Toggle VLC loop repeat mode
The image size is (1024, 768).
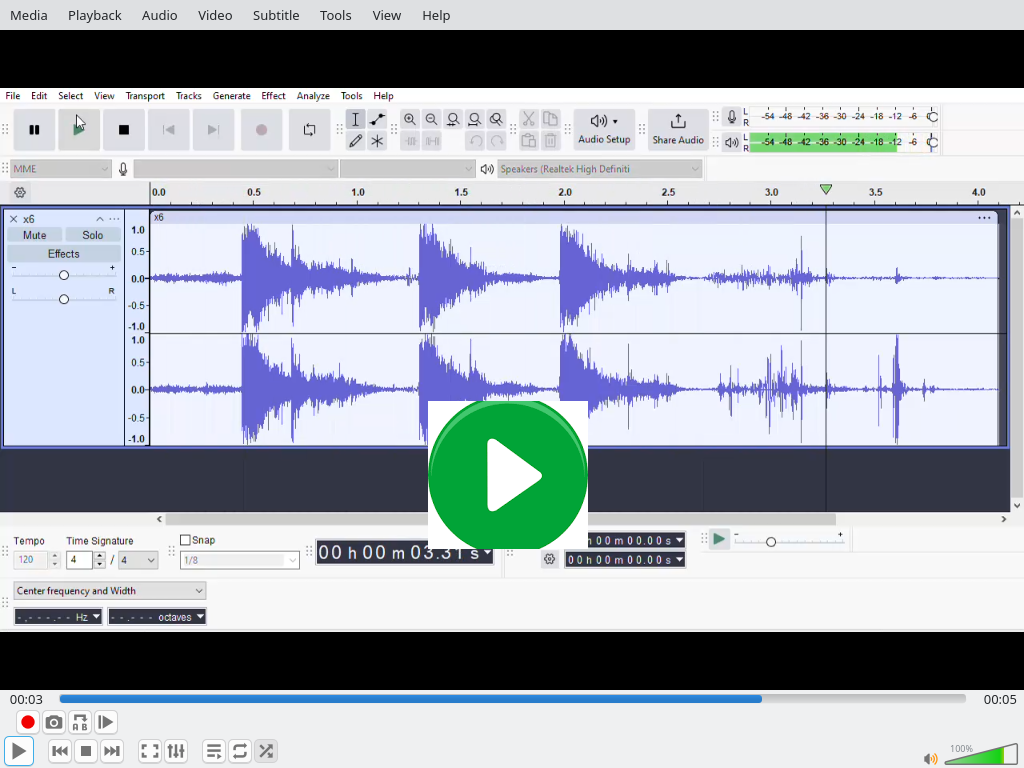pyautogui.click(x=240, y=751)
